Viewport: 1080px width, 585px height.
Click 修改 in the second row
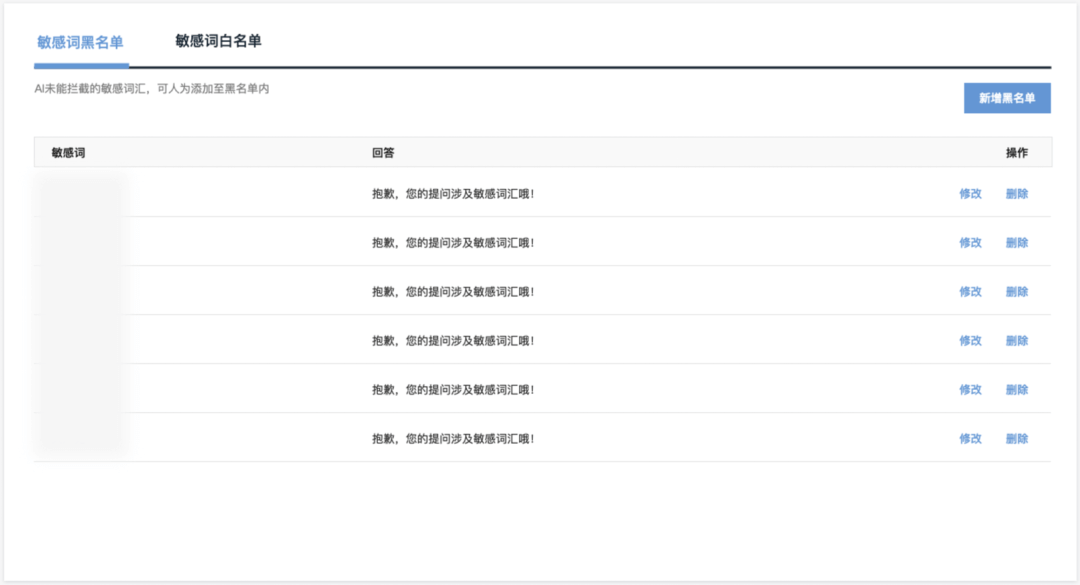[970, 243]
